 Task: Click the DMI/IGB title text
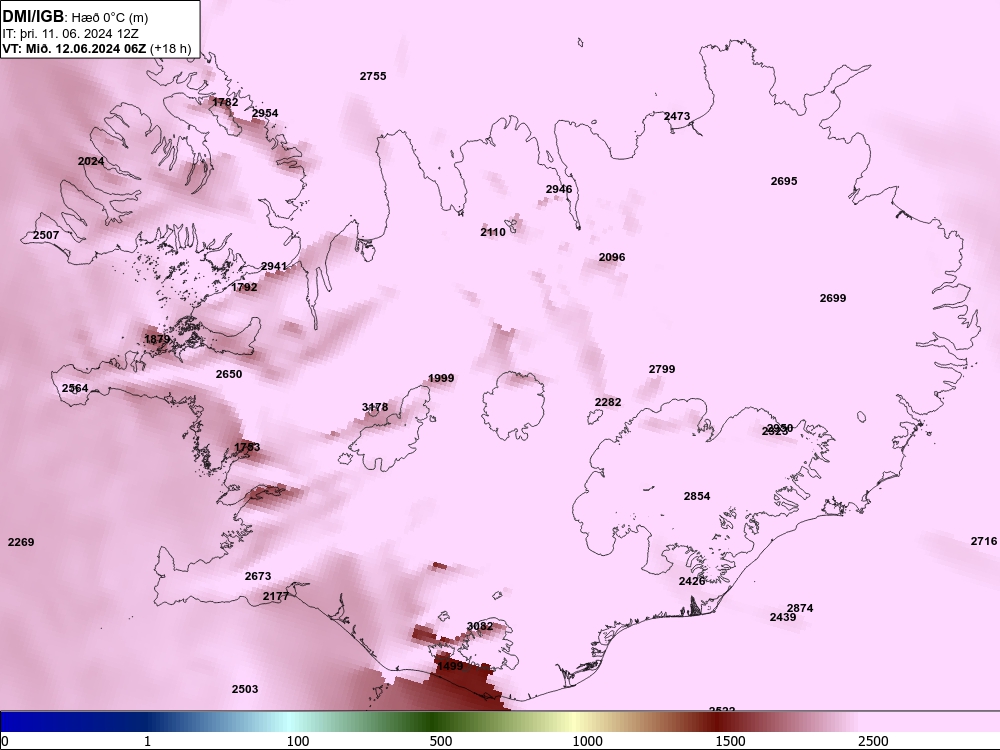pos(33,17)
